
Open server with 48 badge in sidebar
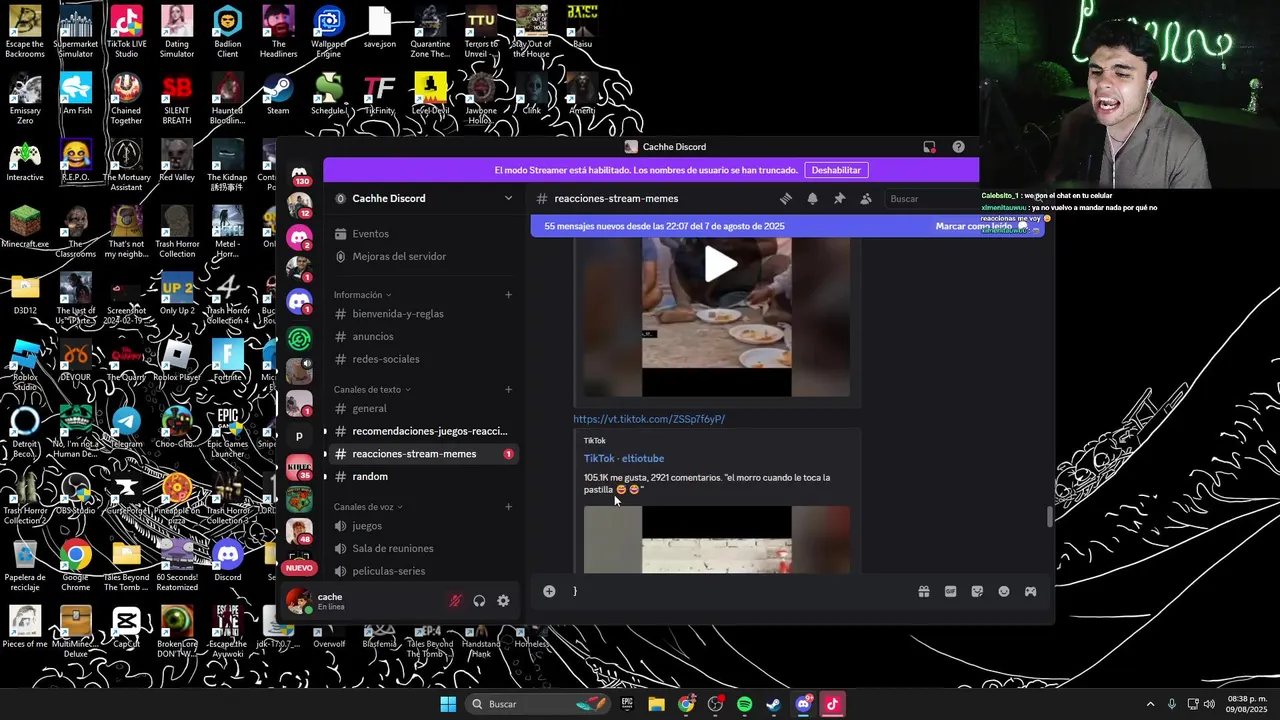coord(299,531)
